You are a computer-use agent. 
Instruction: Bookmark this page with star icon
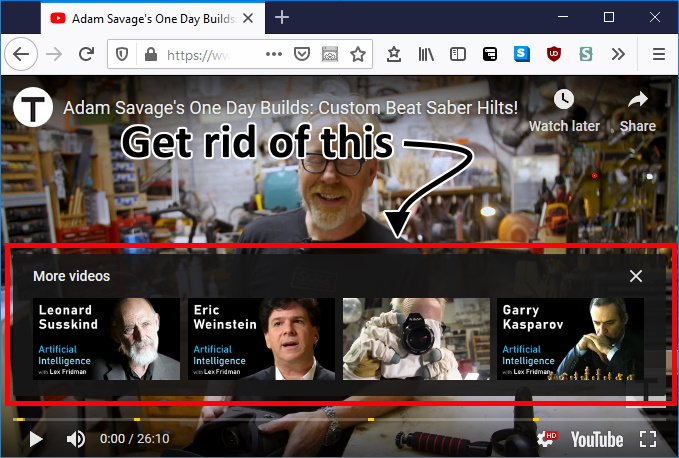pos(358,54)
